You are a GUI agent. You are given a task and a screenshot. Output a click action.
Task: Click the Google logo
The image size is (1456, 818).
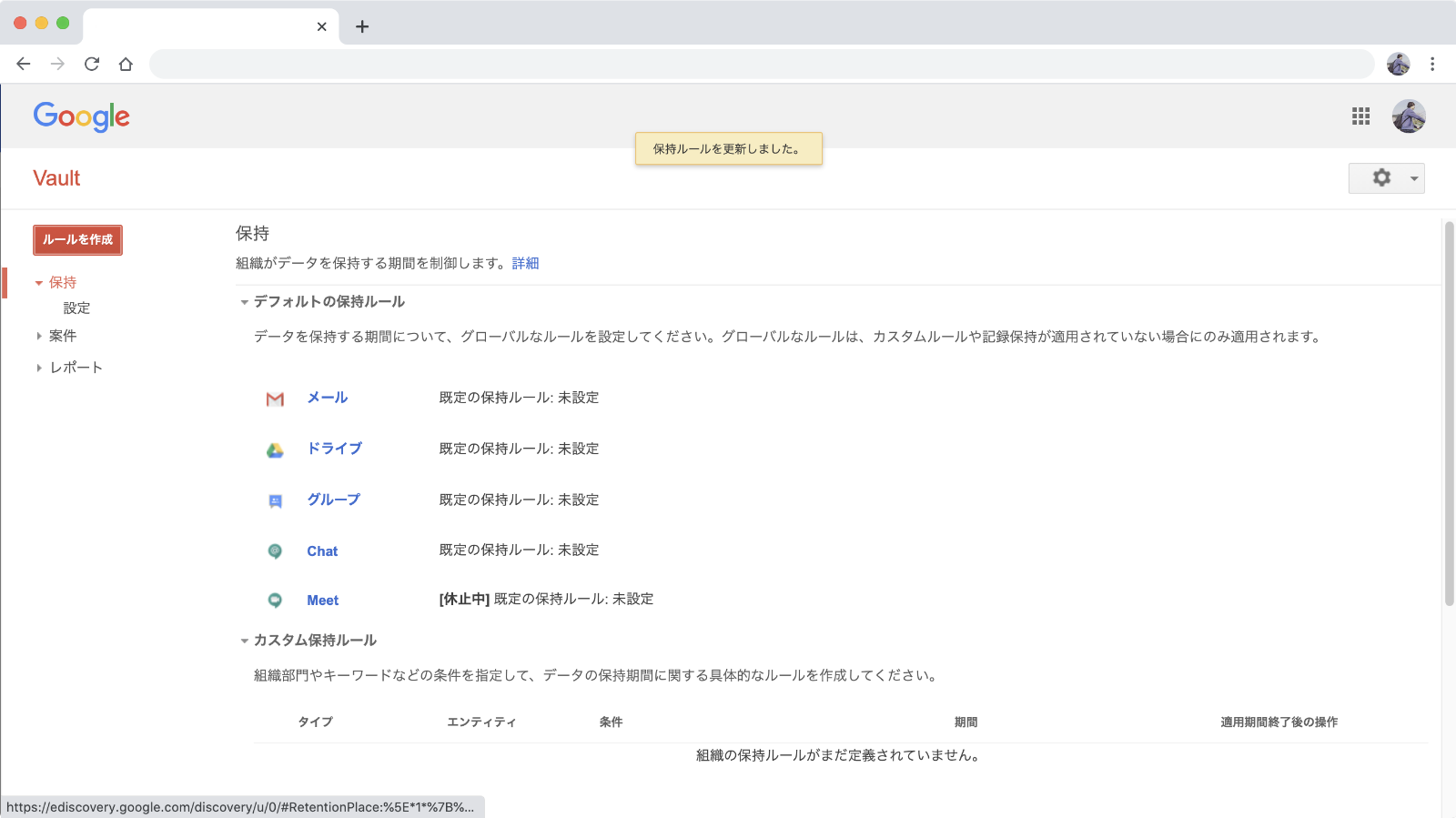pos(82,116)
